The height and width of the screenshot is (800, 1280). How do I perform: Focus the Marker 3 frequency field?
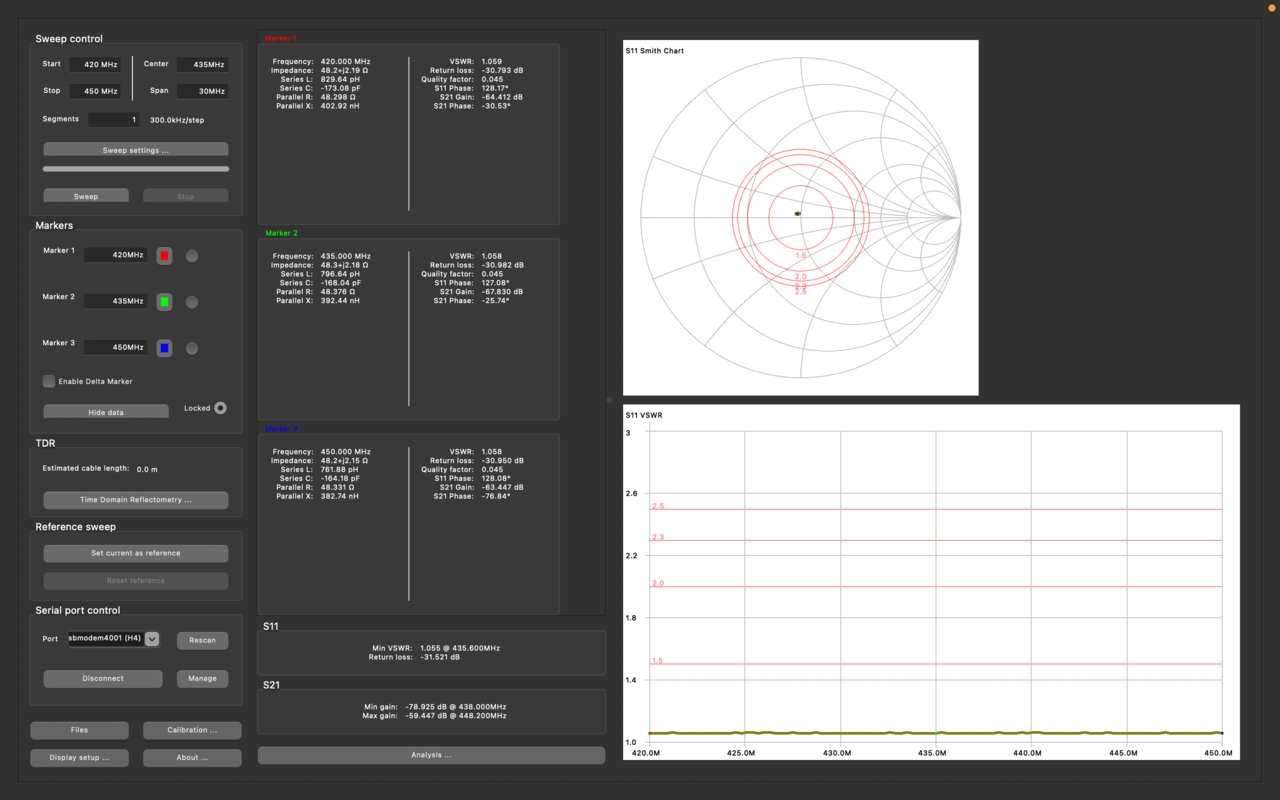[115, 347]
